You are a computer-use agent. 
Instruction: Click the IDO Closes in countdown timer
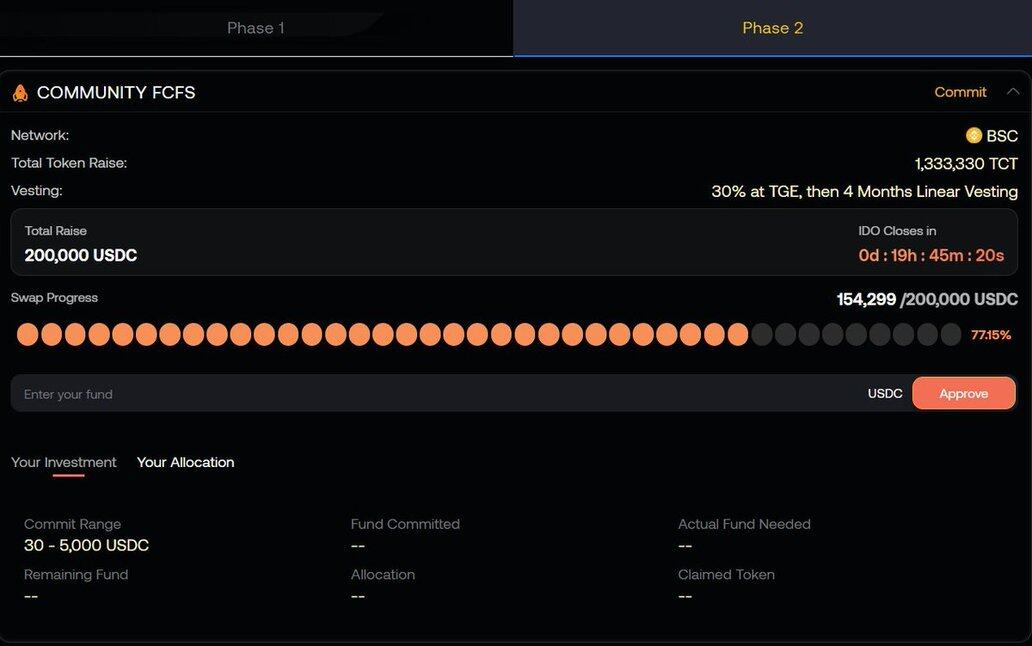click(x=930, y=255)
